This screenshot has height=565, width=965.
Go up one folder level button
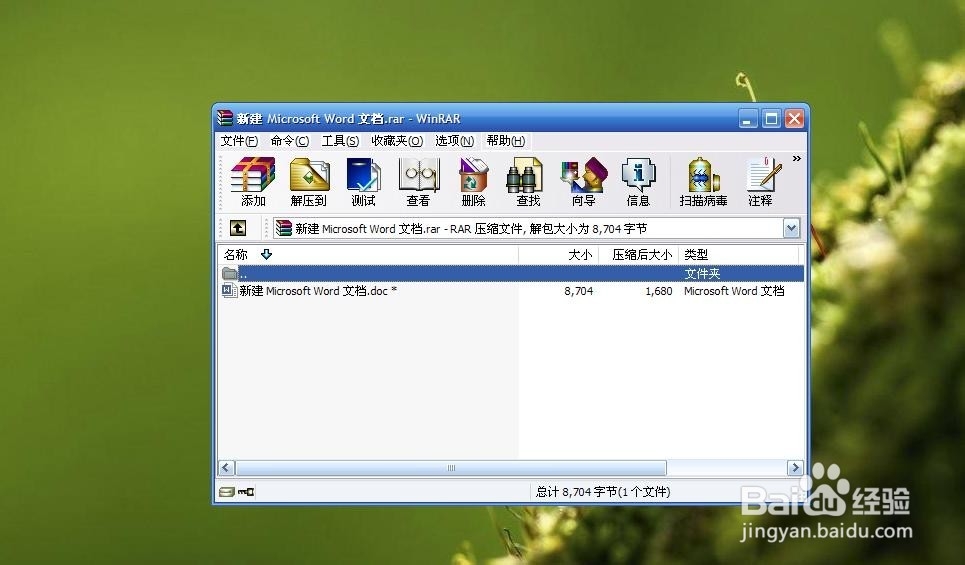click(238, 228)
